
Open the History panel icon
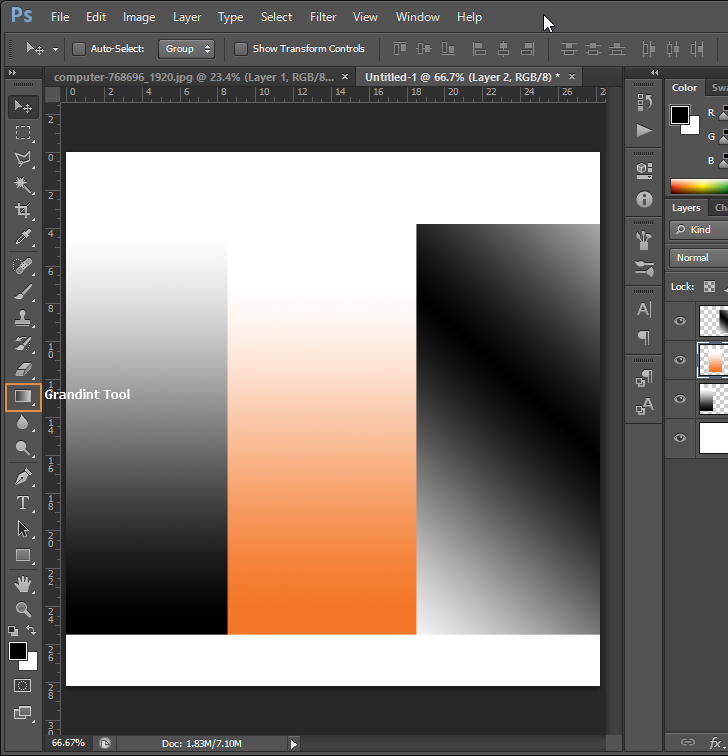pyautogui.click(x=645, y=102)
